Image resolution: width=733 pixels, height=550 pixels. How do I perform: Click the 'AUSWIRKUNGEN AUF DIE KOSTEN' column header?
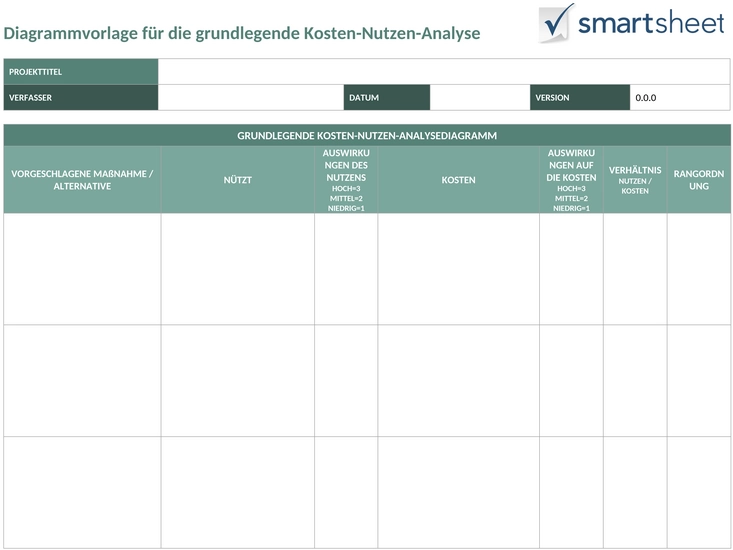pyautogui.click(x=571, y=180)
